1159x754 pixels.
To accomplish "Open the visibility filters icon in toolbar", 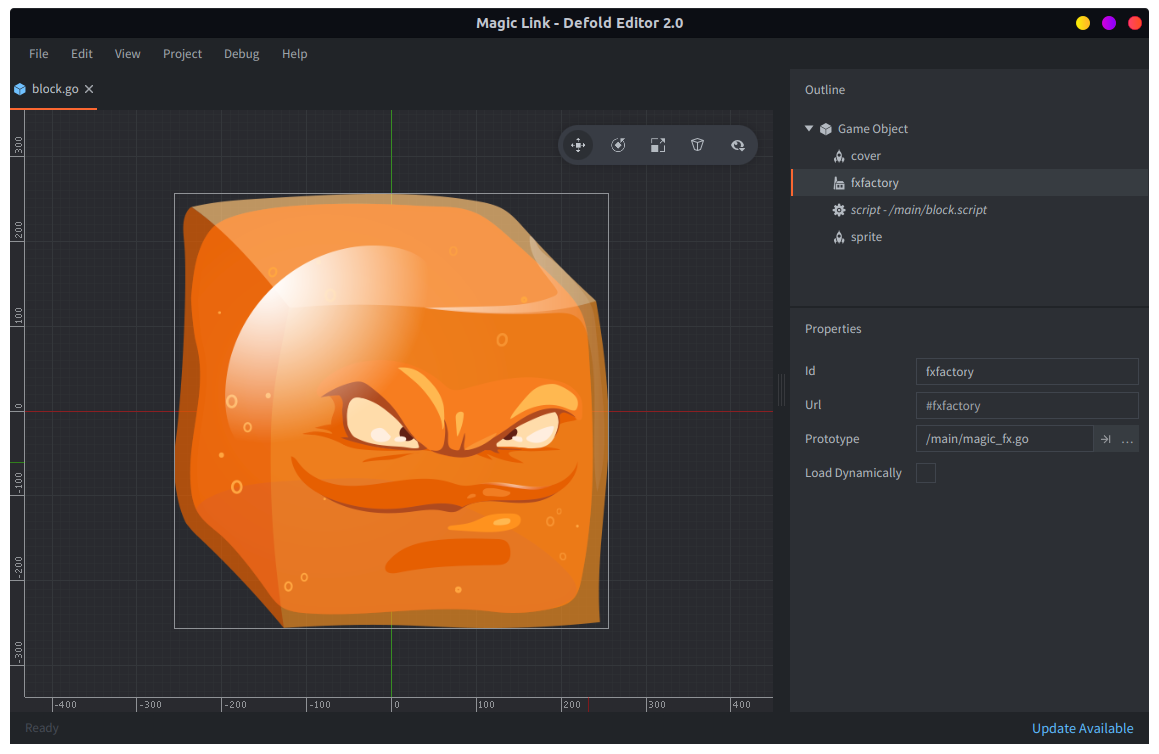I will click(x=738, y=145).
